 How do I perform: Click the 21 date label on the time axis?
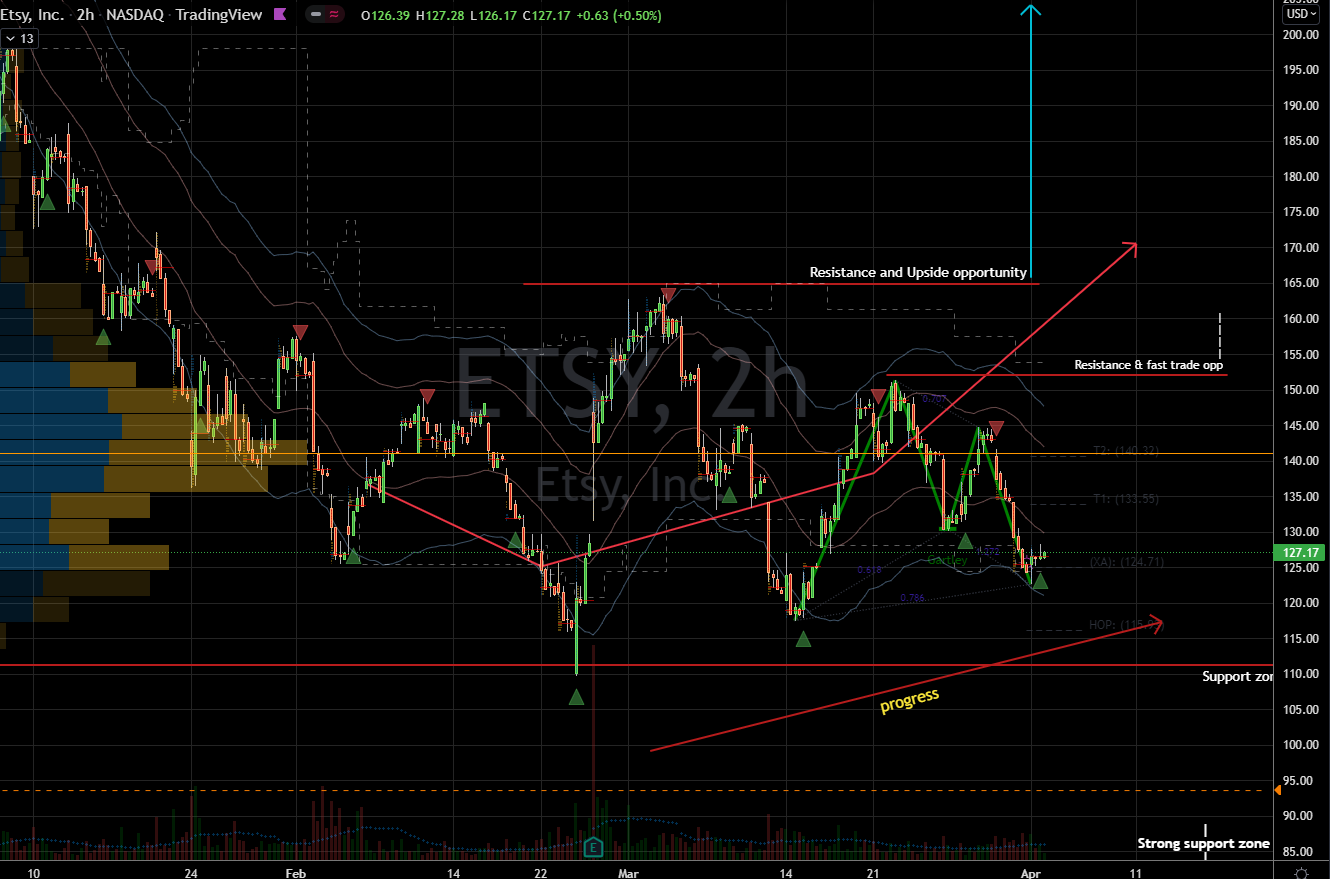pos(873,873)
